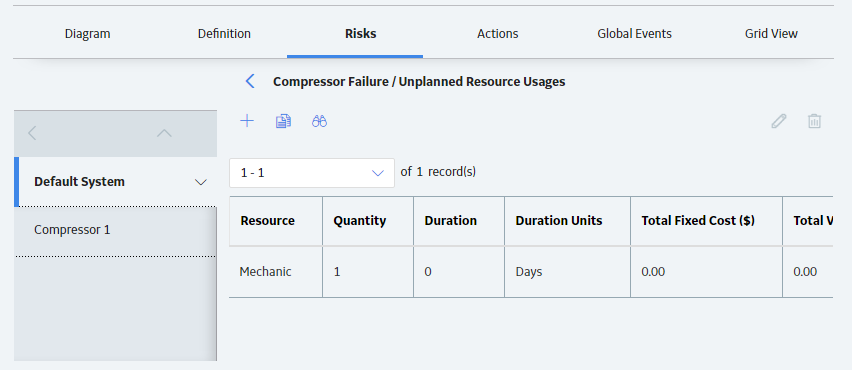852x370 pixels.
Task: Click left chevron in side panel header
Action: click(x=32, y=133)
